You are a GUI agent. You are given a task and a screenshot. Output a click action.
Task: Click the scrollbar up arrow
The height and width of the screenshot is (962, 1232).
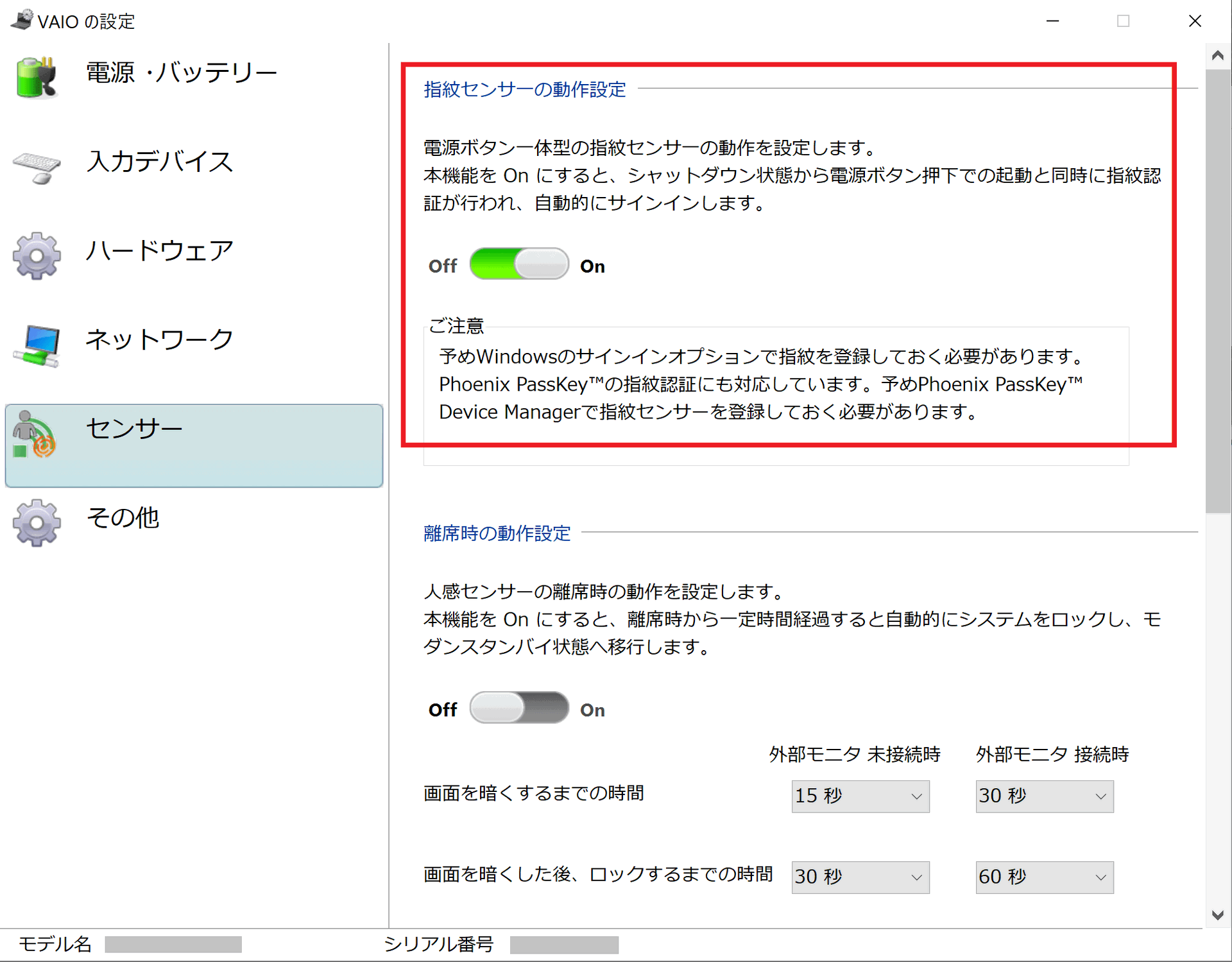(1217, 56)
